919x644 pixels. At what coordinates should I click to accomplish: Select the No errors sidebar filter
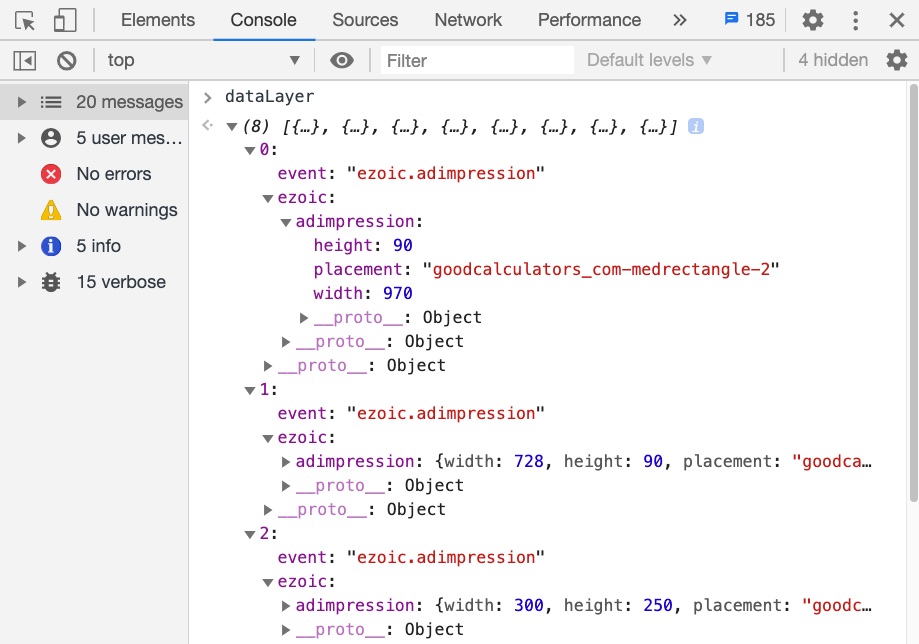(113, 174)
